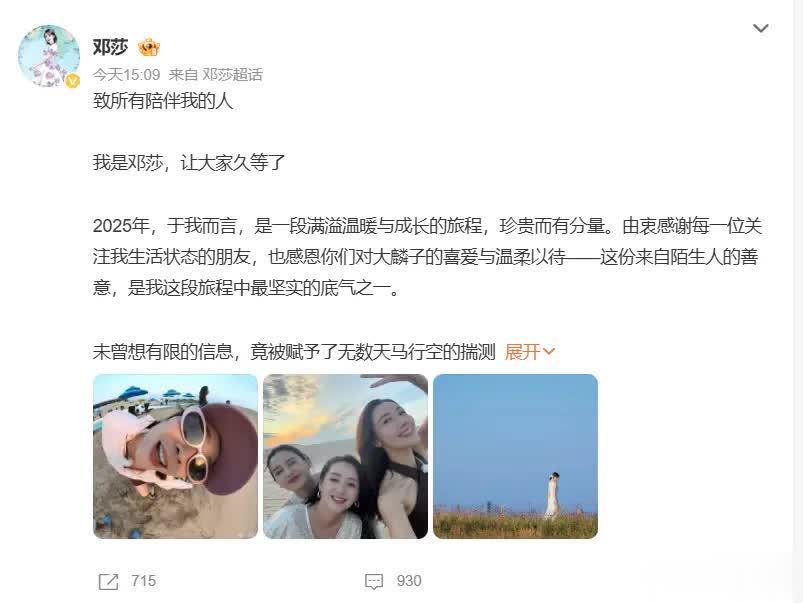The width and height of the screenshot is (803, 603).
Task: Click the gold crown membership badge
Action: 149,48
